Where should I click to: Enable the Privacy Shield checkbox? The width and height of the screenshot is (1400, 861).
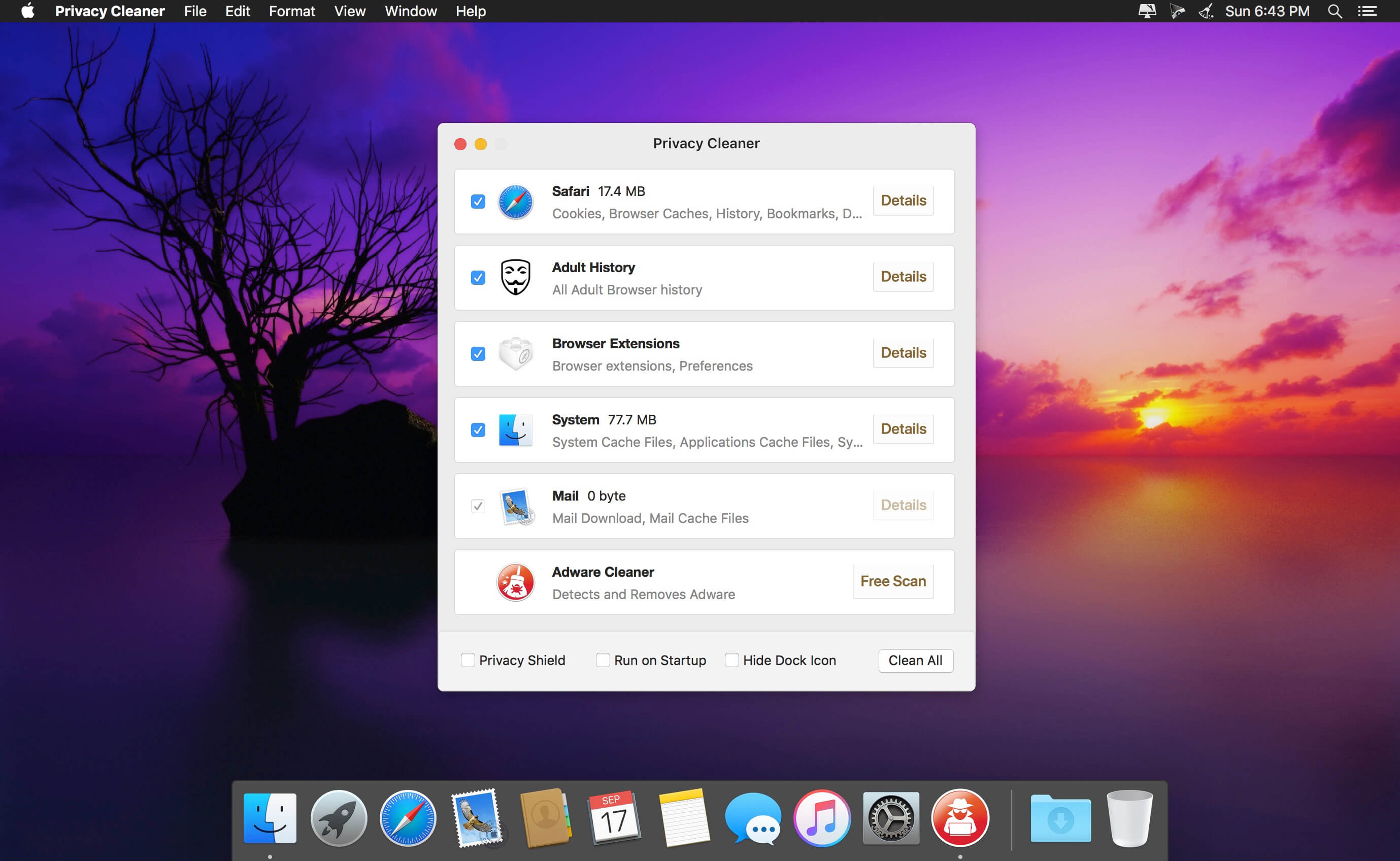(x=468, y=660)
